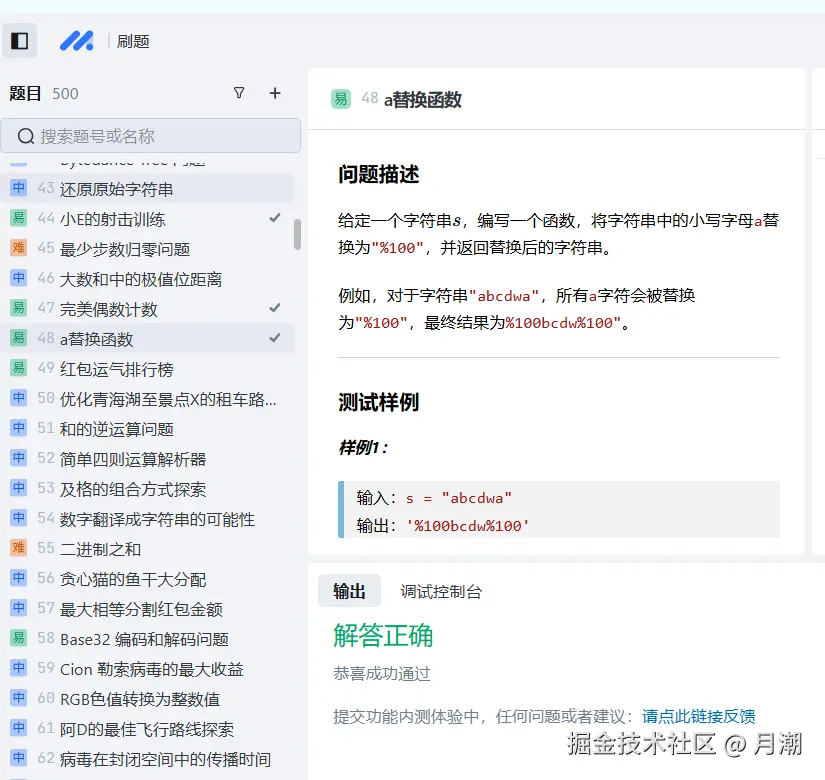Click the 易 difficulty badge beside a替换函数 title
Image resolution: width=825 pixels, height=780 pixels.
click(x=340, y=100)
